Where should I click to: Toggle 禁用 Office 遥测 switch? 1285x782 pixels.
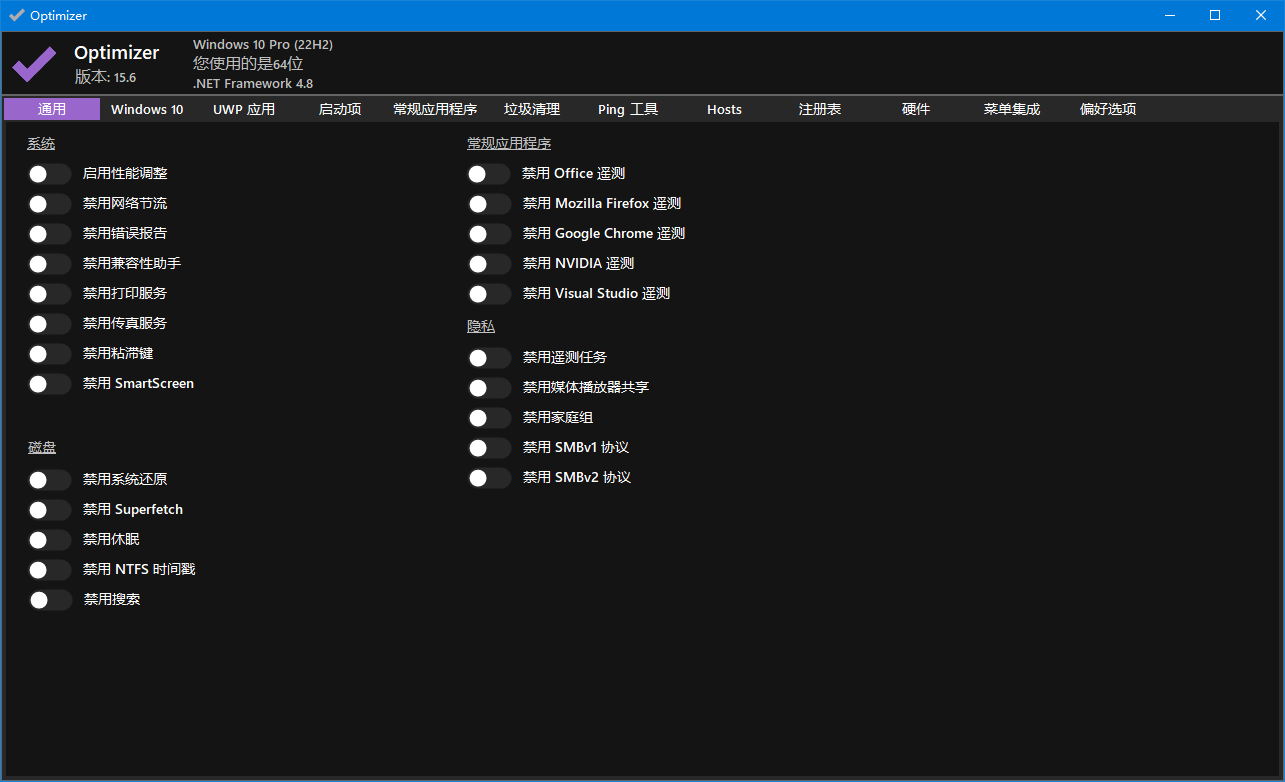coord(489,174)
